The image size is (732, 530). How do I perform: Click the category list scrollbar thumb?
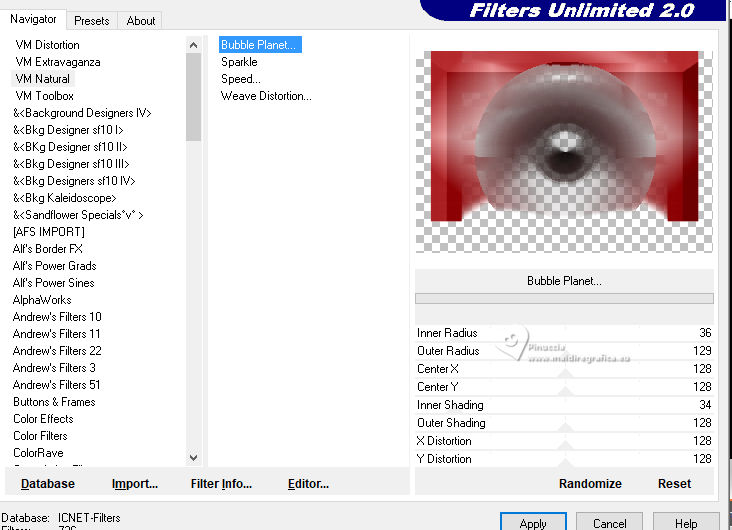pos(193,97)
